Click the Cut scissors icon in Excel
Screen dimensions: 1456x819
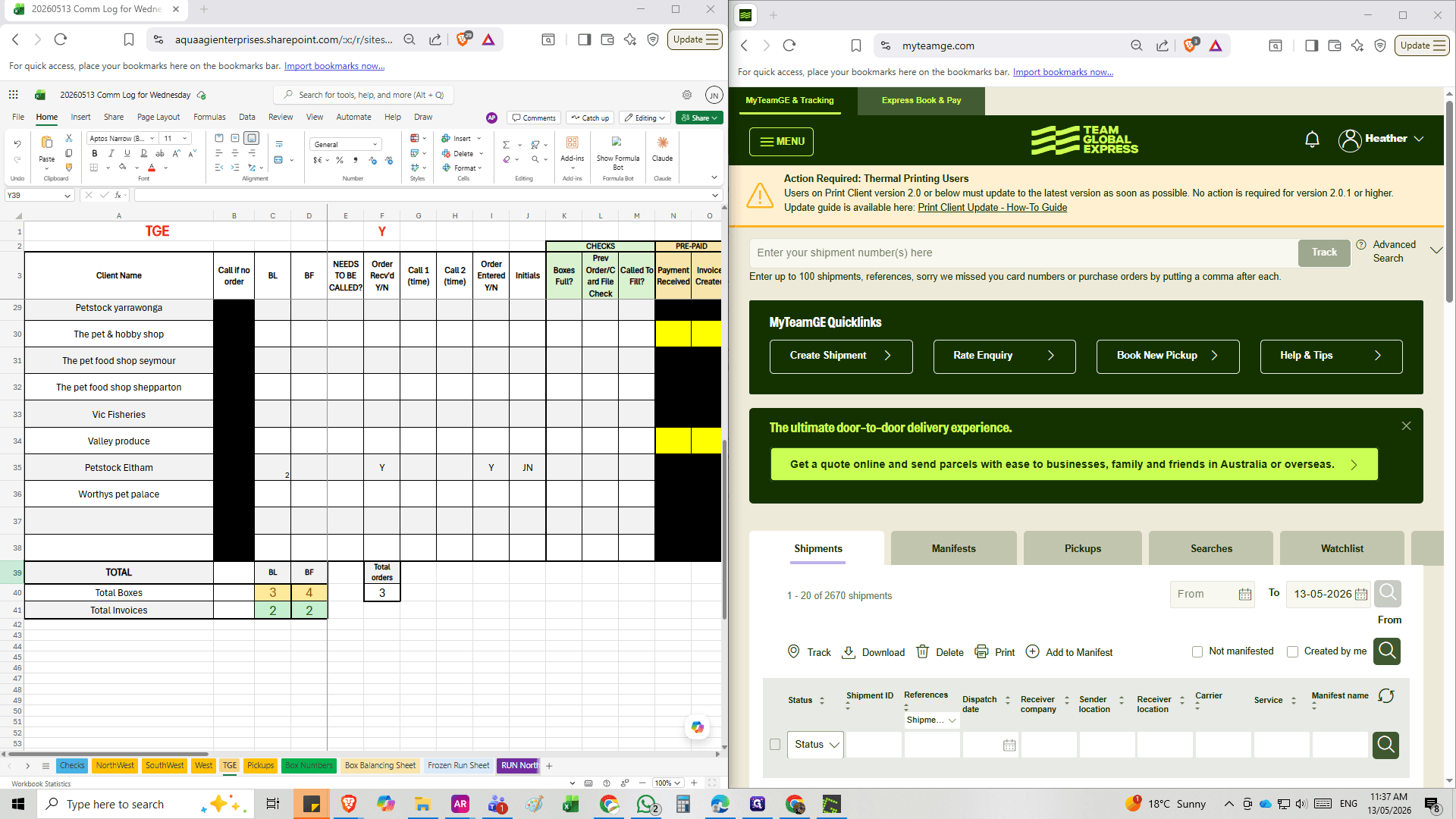click(69, 138)
